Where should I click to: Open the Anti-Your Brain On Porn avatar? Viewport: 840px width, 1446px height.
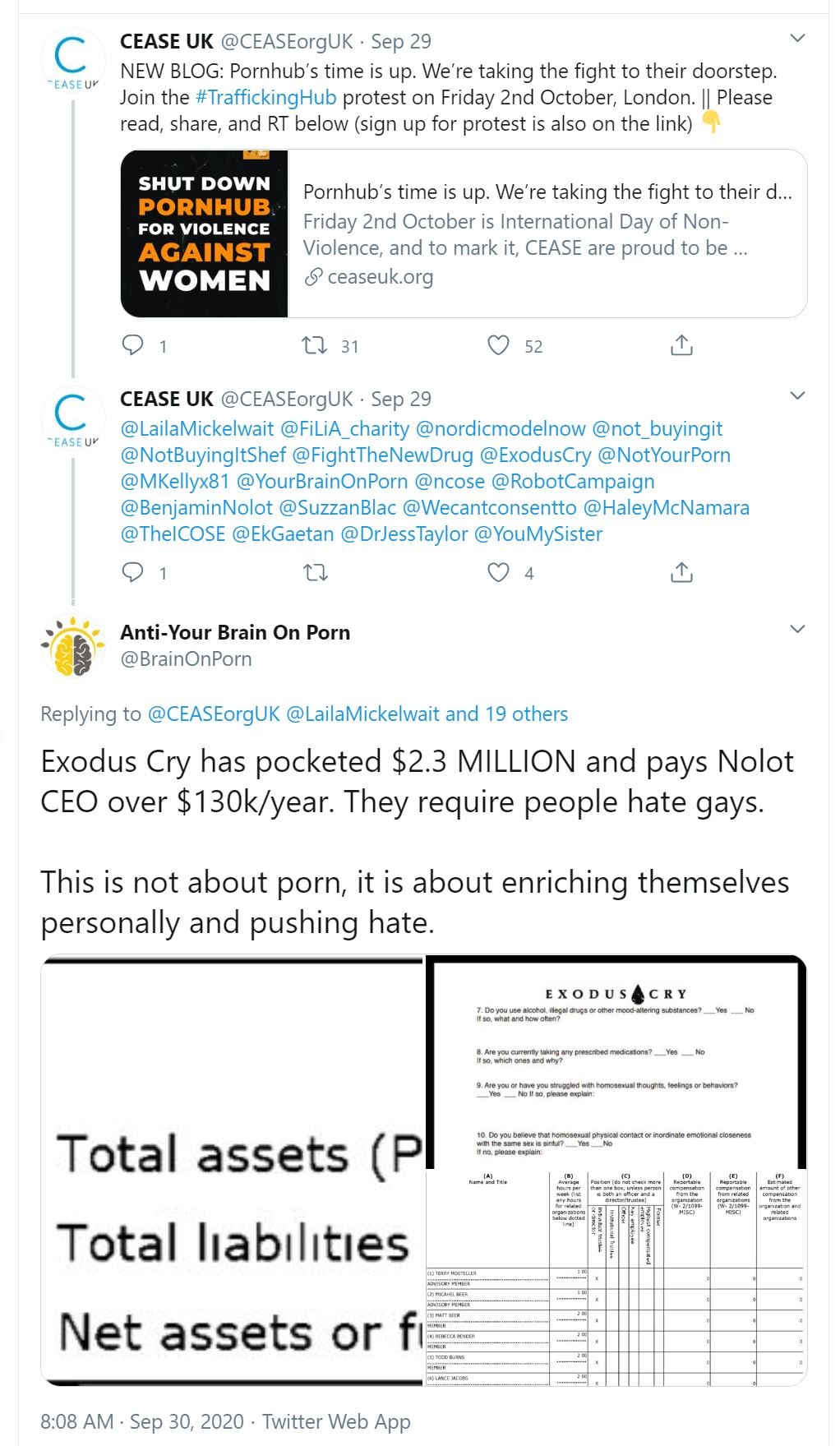[73, 646]
